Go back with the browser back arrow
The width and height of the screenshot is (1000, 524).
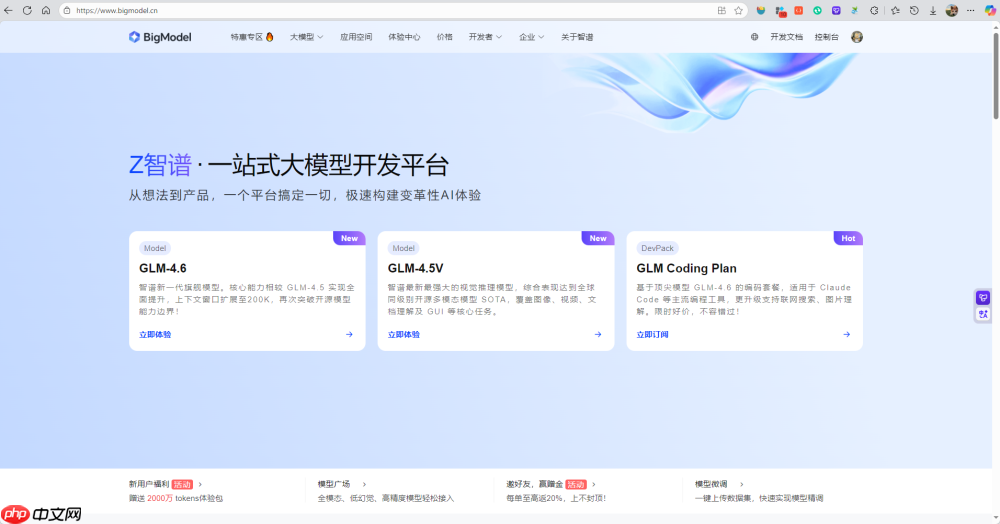8,10
